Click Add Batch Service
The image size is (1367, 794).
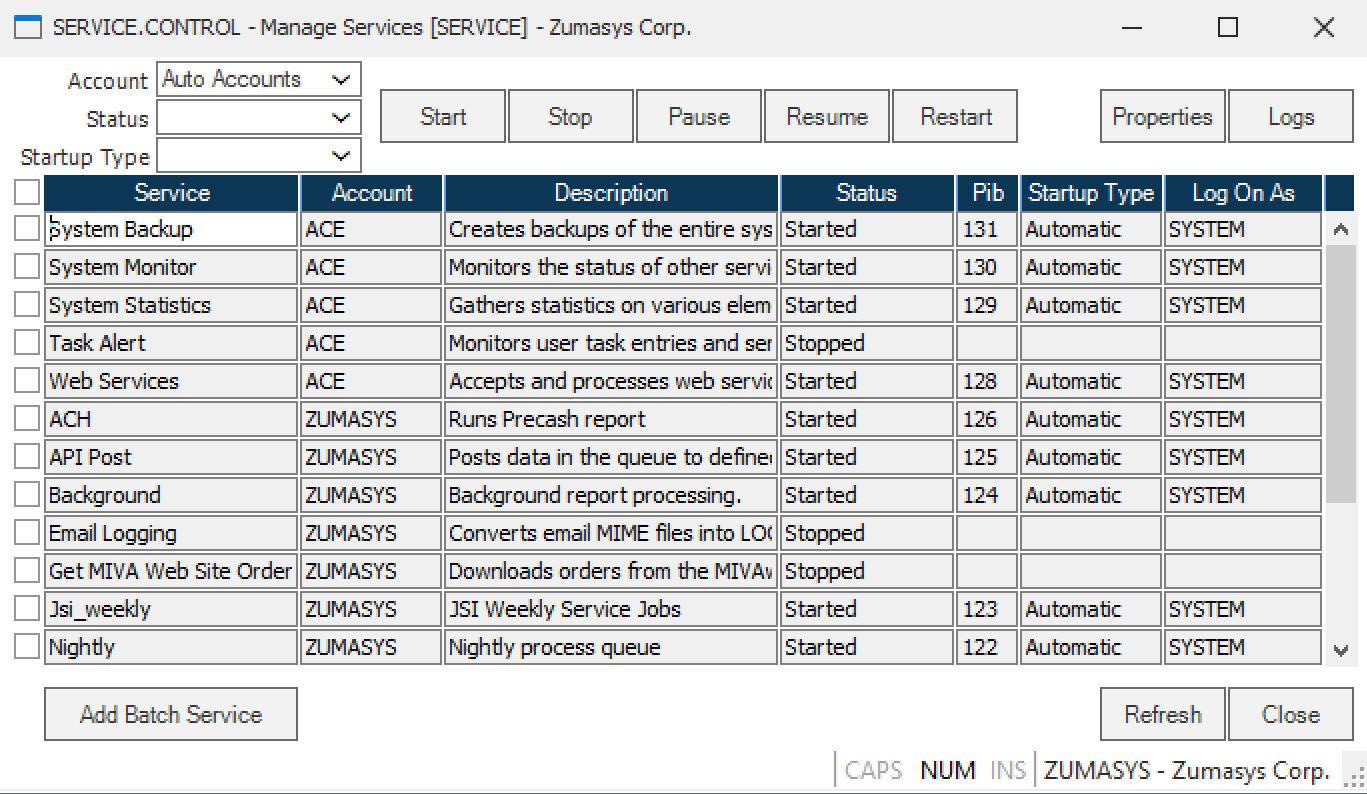pyautogui.click(x=170, y=713)
